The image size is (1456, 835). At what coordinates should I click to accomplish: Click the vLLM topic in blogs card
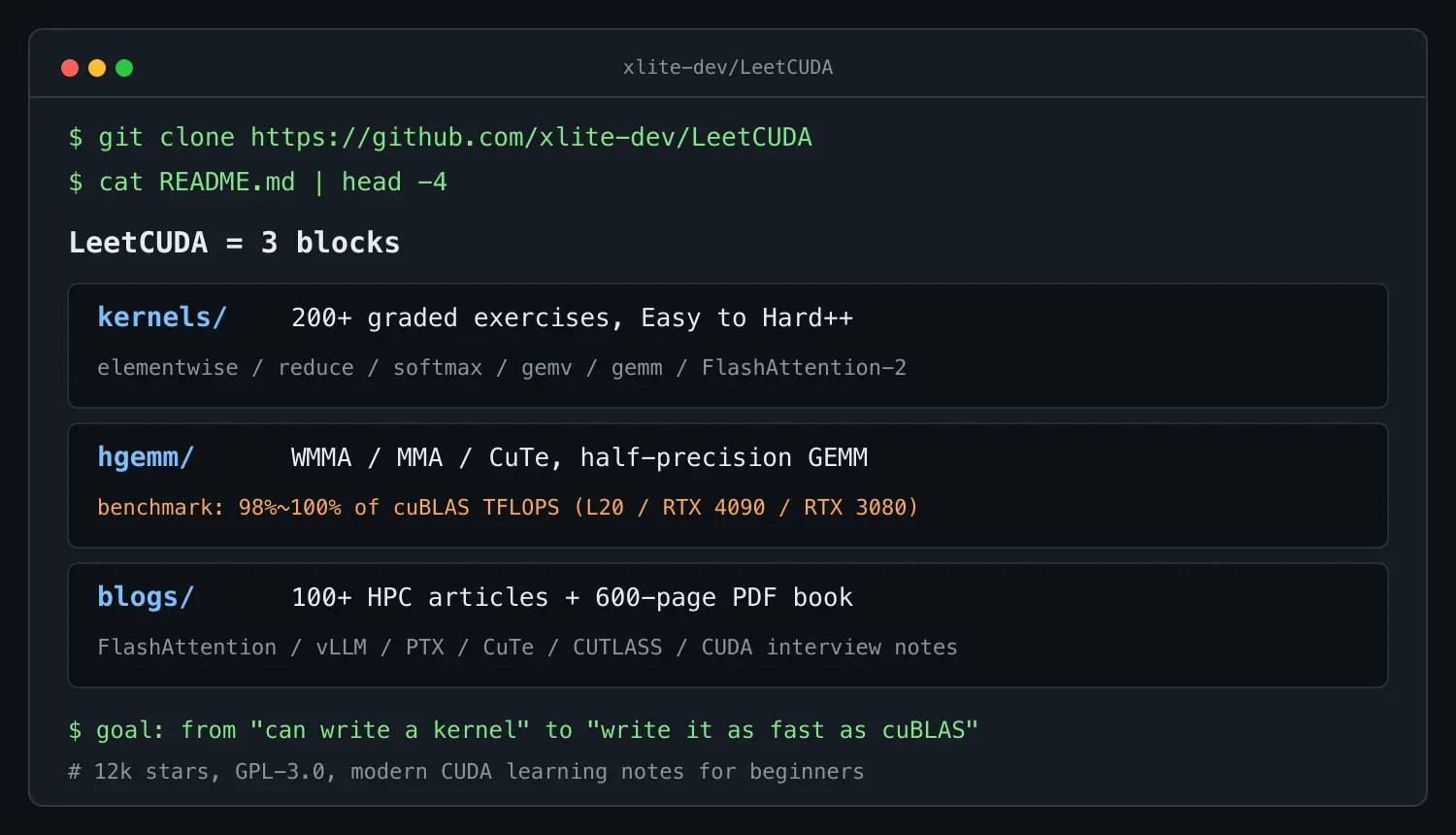pos(342,647)
